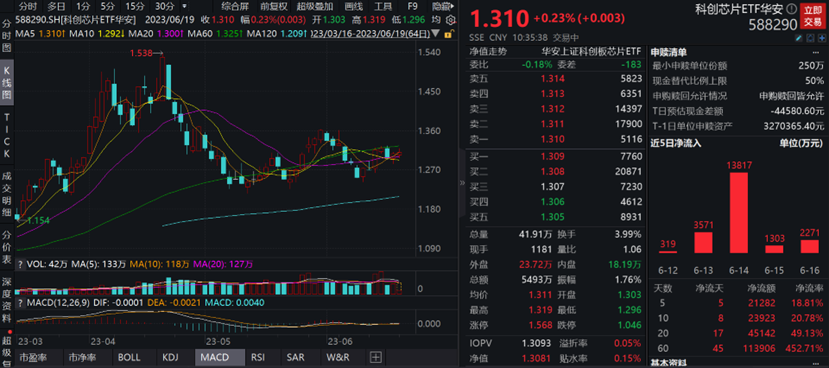Switch to the 分时 period tab

pos(27,6)
